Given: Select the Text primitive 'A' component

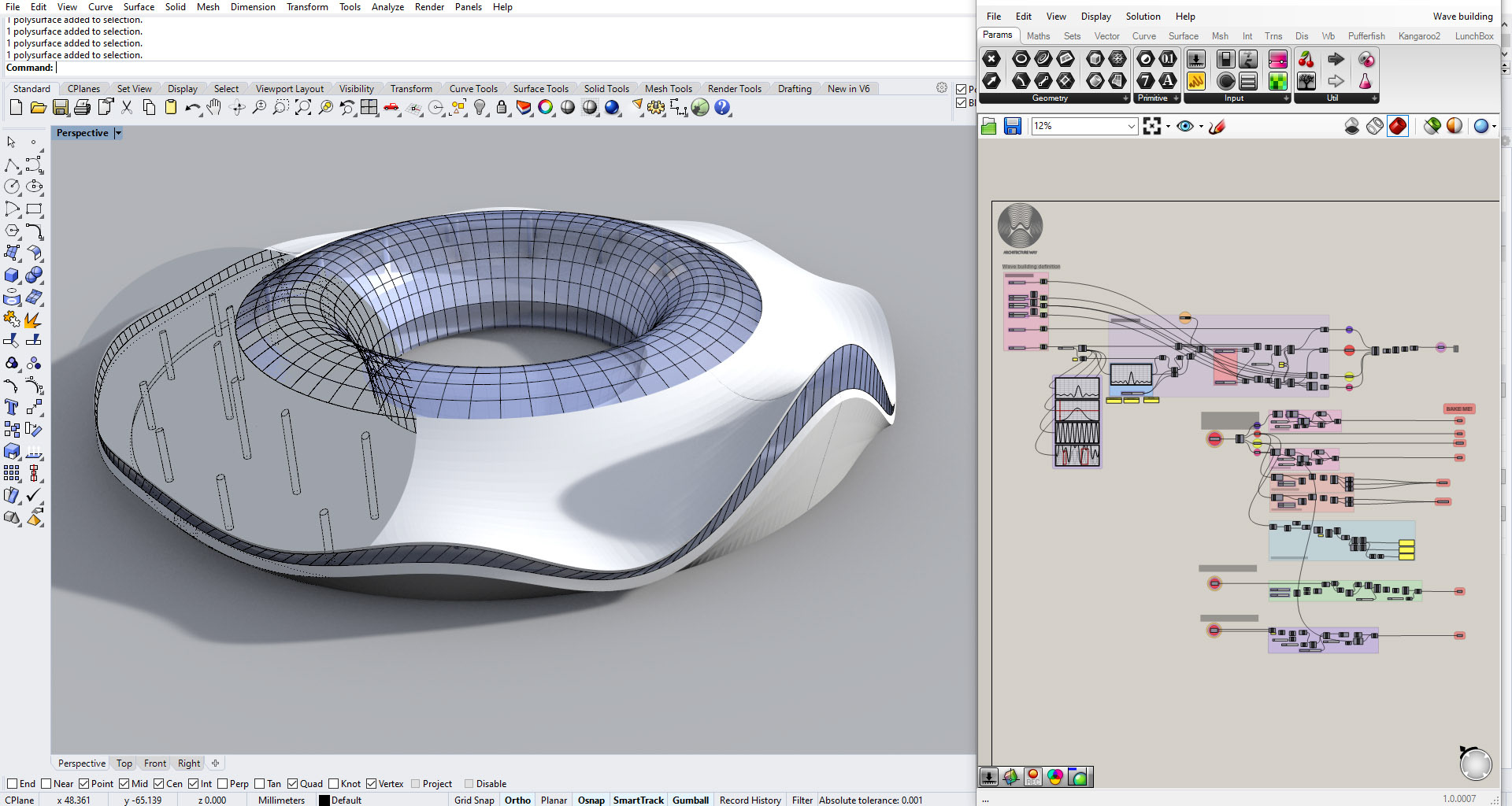Looking at the screenshot, I should 1168,80.
